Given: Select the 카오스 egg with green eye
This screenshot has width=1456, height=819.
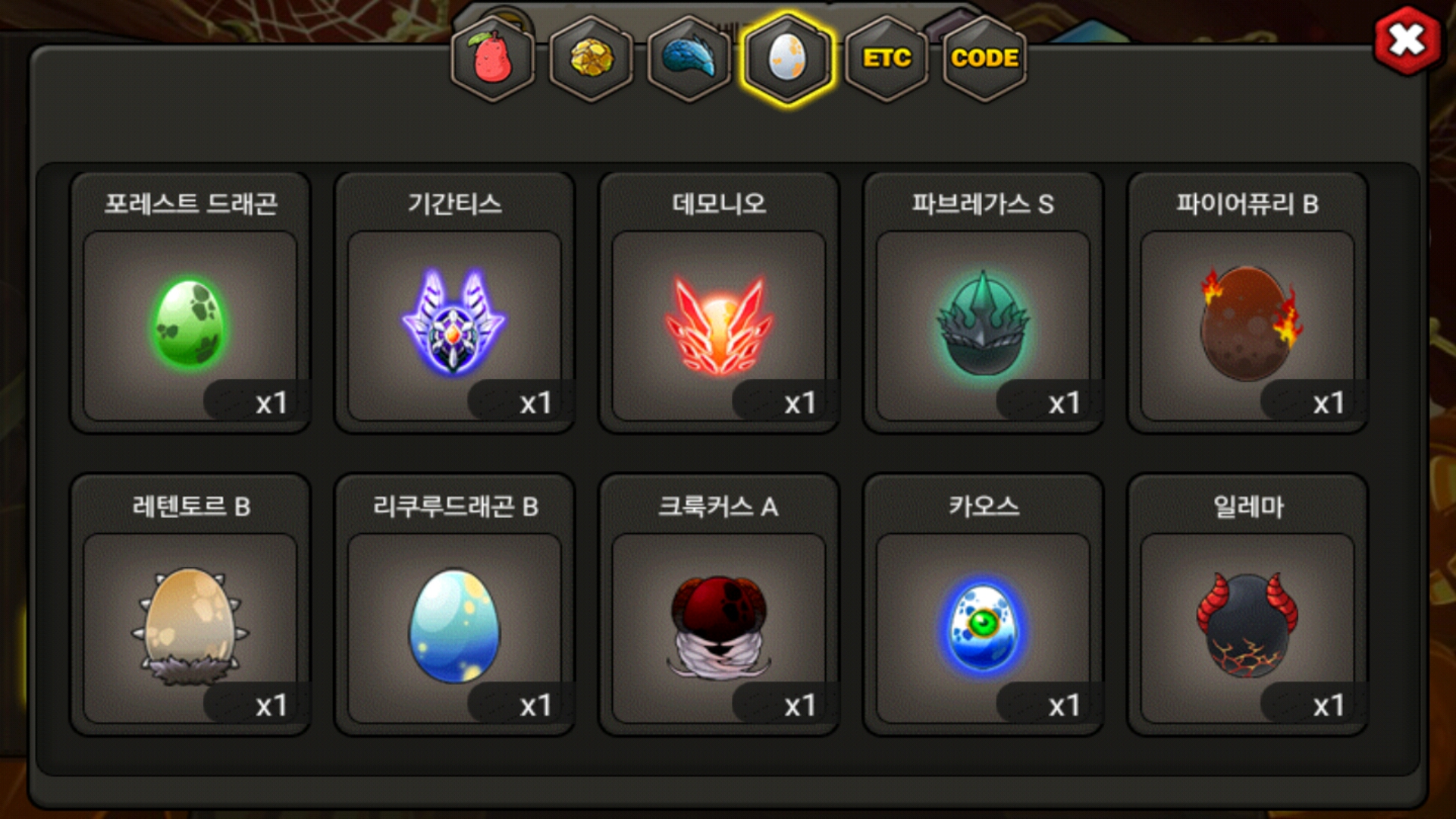Looking at the screenshot, I should point(983,627).
